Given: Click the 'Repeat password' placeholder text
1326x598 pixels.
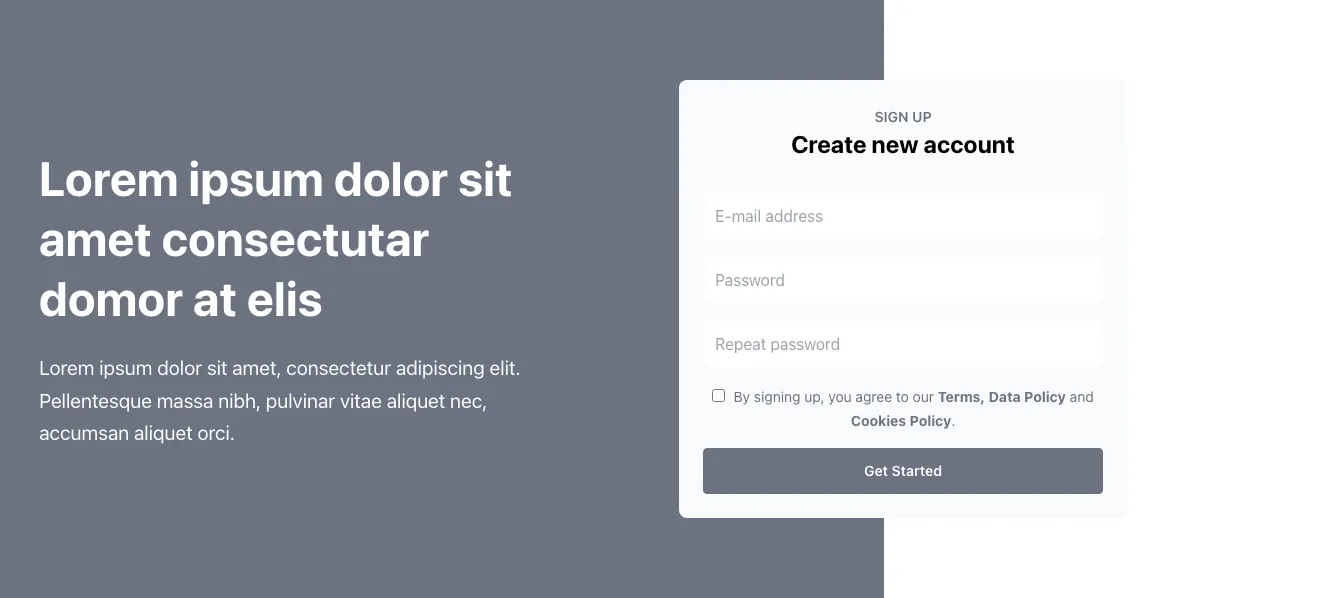Looking at the screenshot, I should coord(777,344).
